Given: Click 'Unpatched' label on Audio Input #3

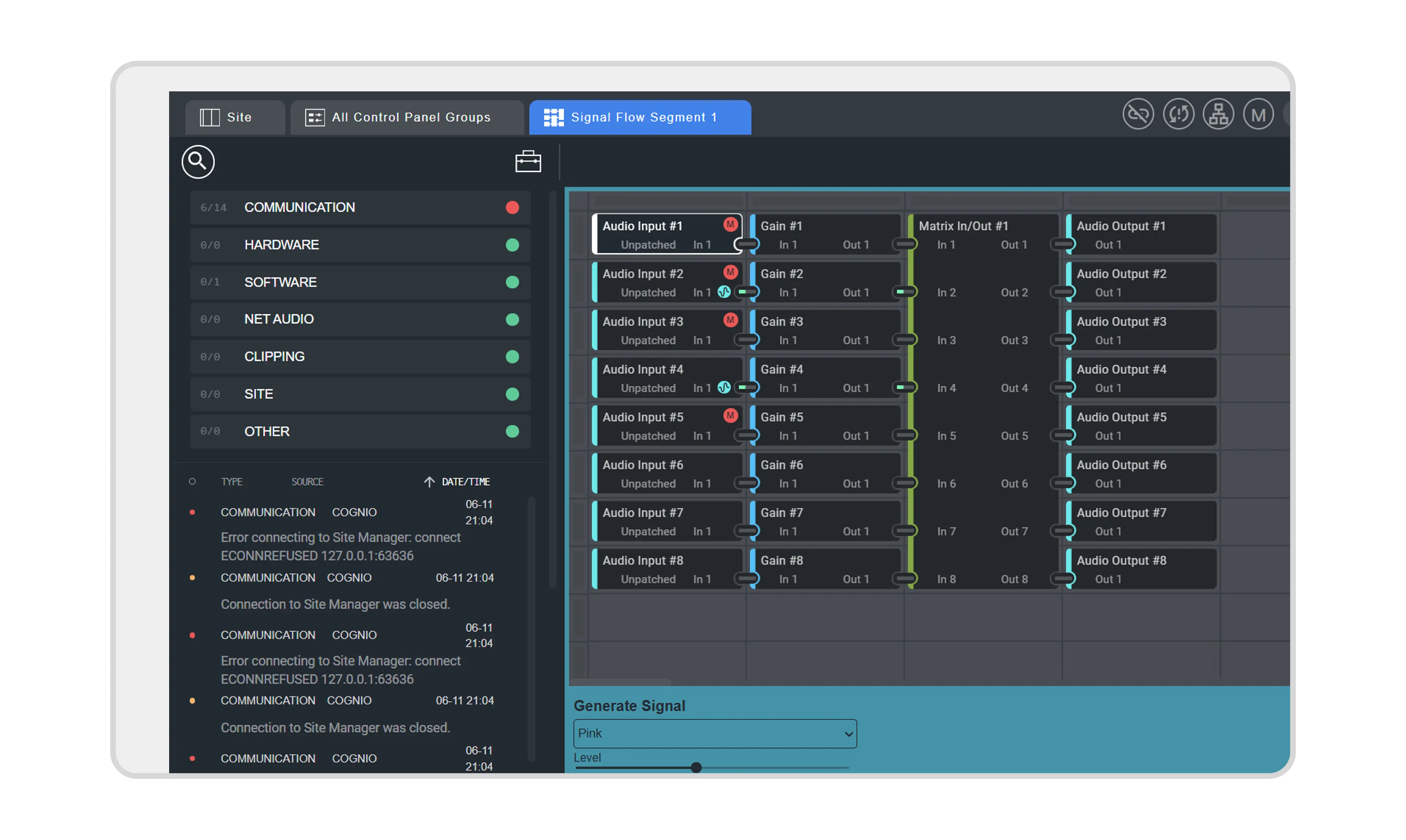Looking at the screenshot, I should [648, 340].
